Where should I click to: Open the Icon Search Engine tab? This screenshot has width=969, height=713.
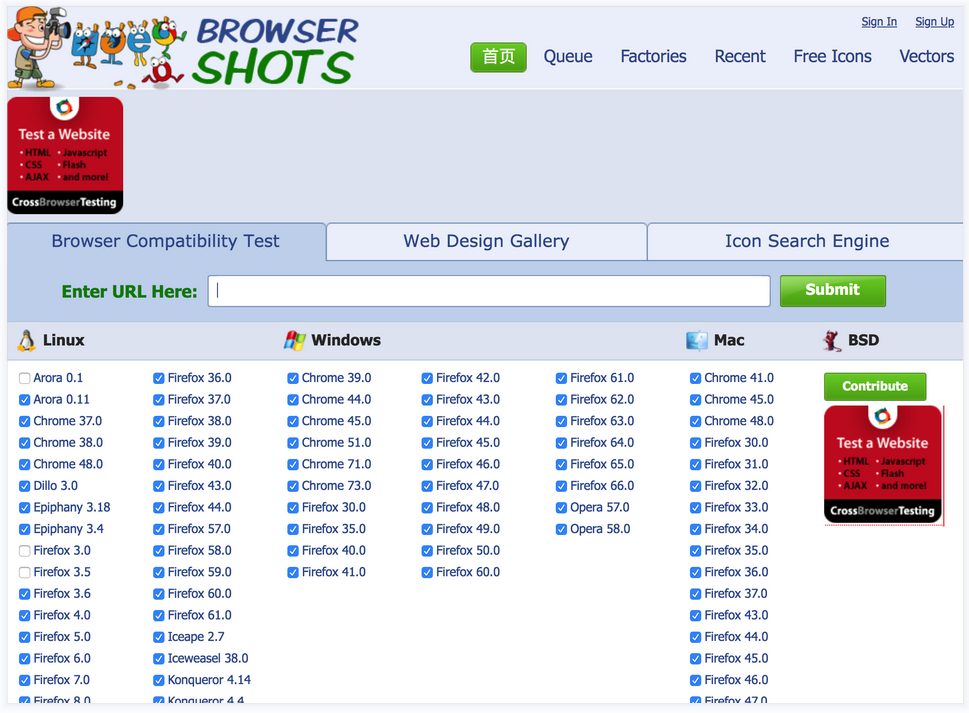(x=806, y=241)
